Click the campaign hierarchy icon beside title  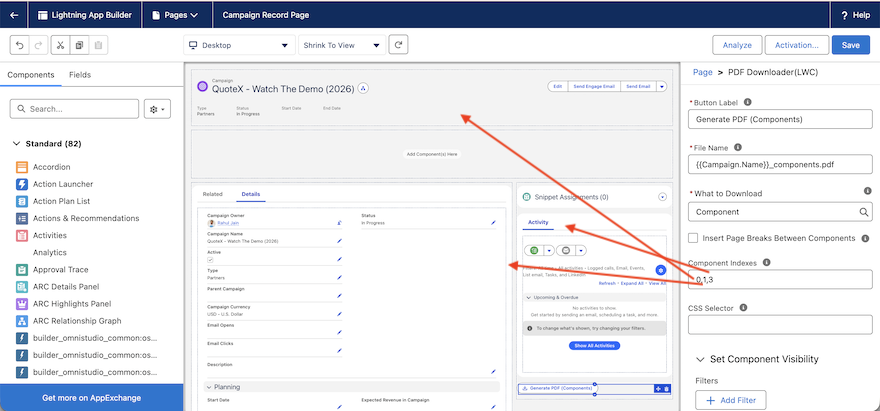tap(363, 88)
